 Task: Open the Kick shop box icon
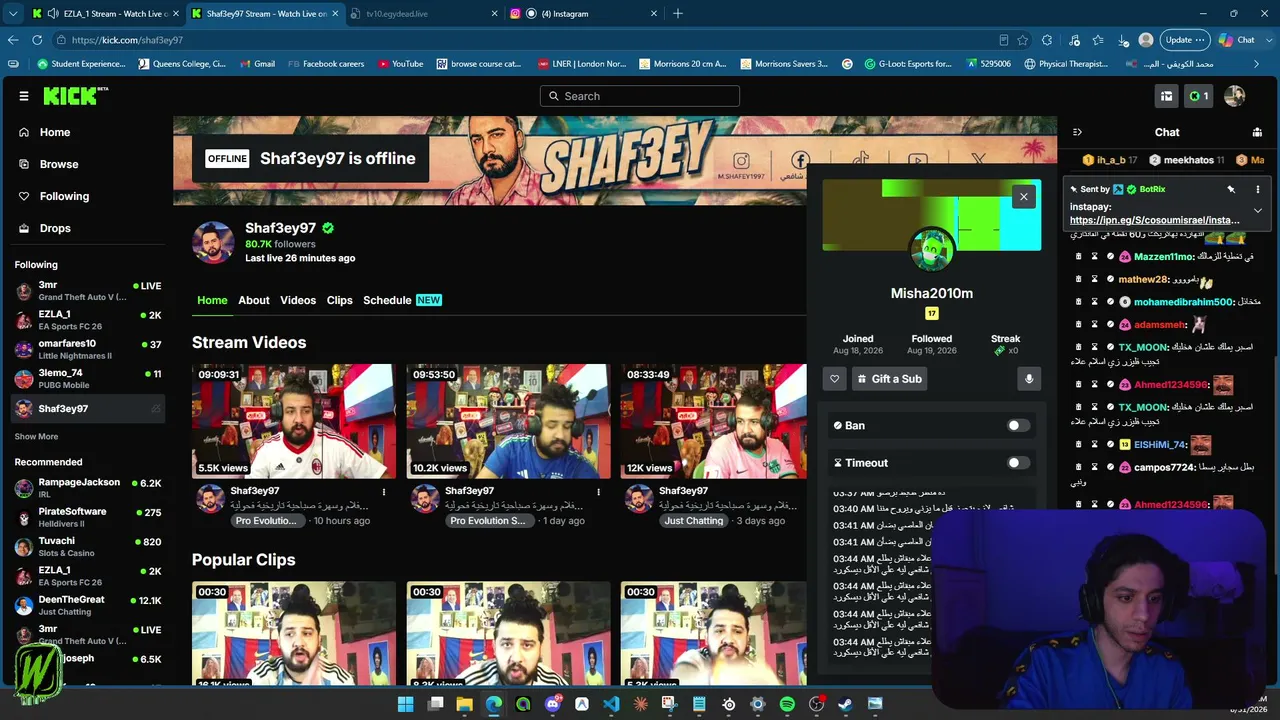pyautogui.click(x=1166, y=96)
